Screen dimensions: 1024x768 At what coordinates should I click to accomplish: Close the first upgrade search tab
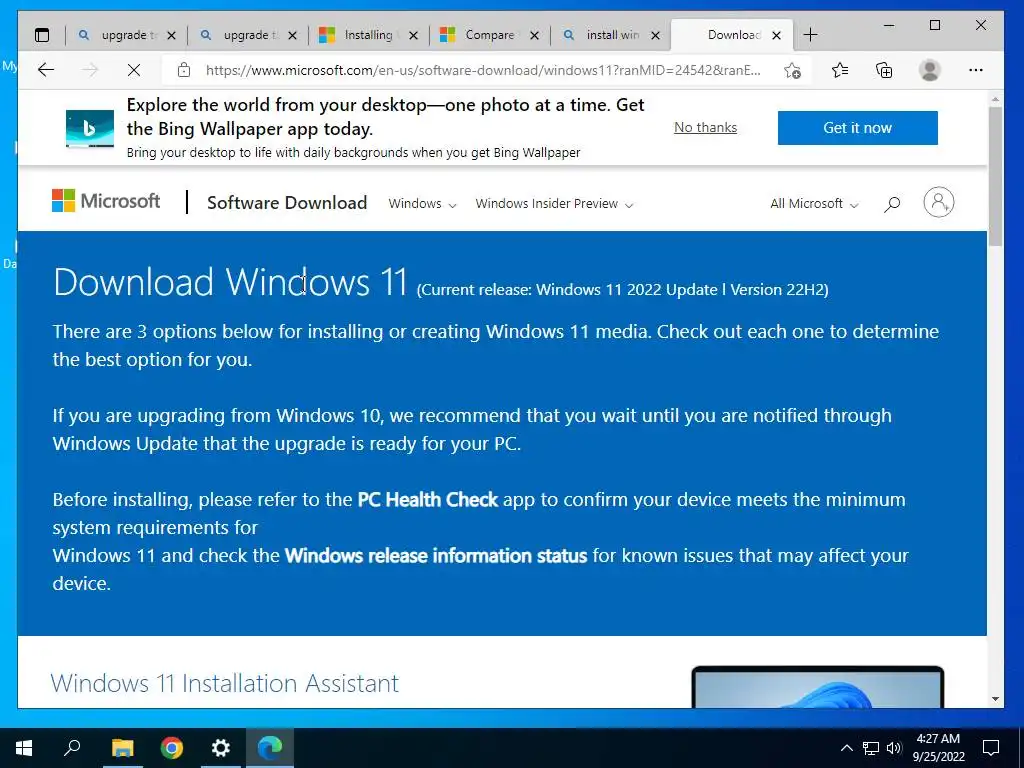pyautogui.click(x=171, y=35)
